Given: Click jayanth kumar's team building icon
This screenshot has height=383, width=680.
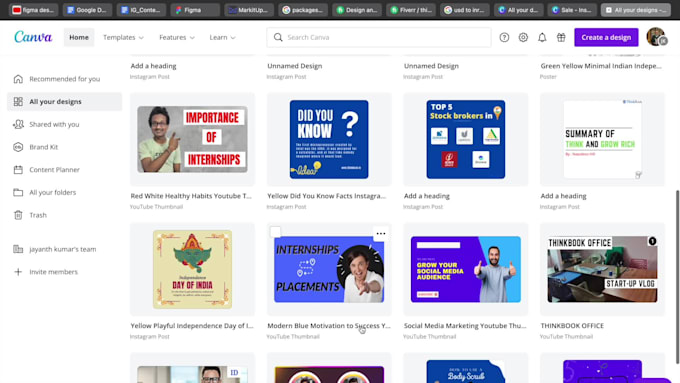Looking at the screenshot, I should (x=18, y=249).
